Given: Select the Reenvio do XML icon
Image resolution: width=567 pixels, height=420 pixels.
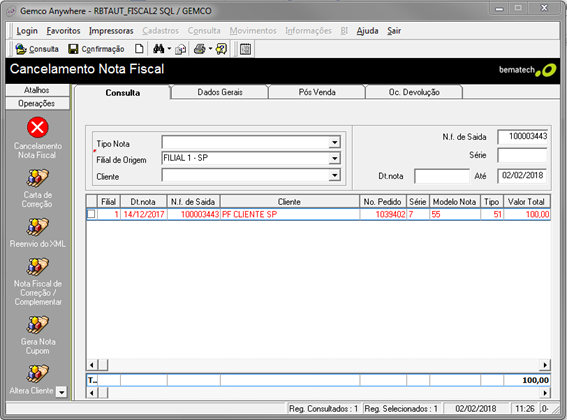Looking at the screenshot, I should 37,227.
